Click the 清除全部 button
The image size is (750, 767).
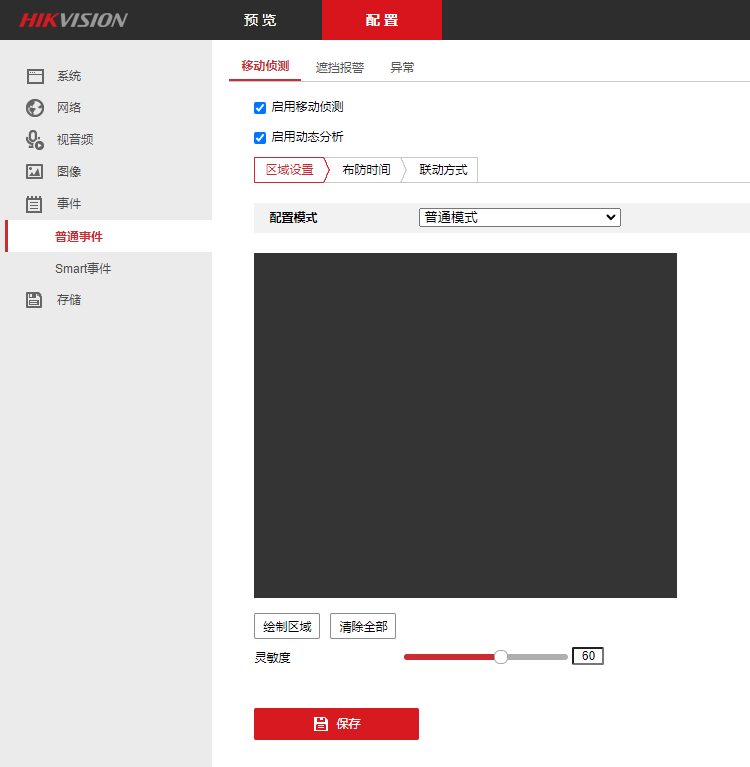[x=363, y=626]
